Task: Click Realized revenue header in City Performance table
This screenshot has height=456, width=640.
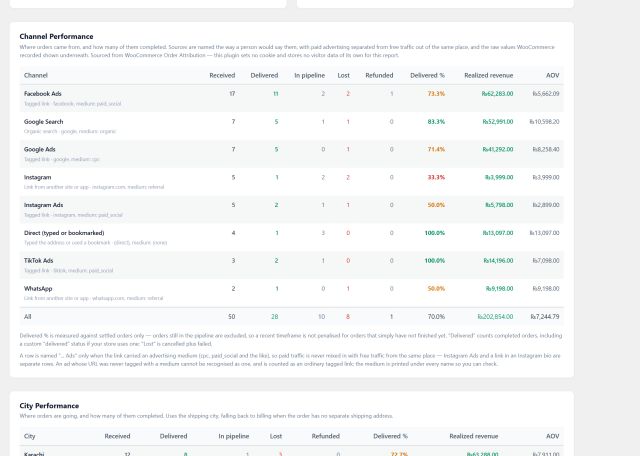Action: point(473,436)
